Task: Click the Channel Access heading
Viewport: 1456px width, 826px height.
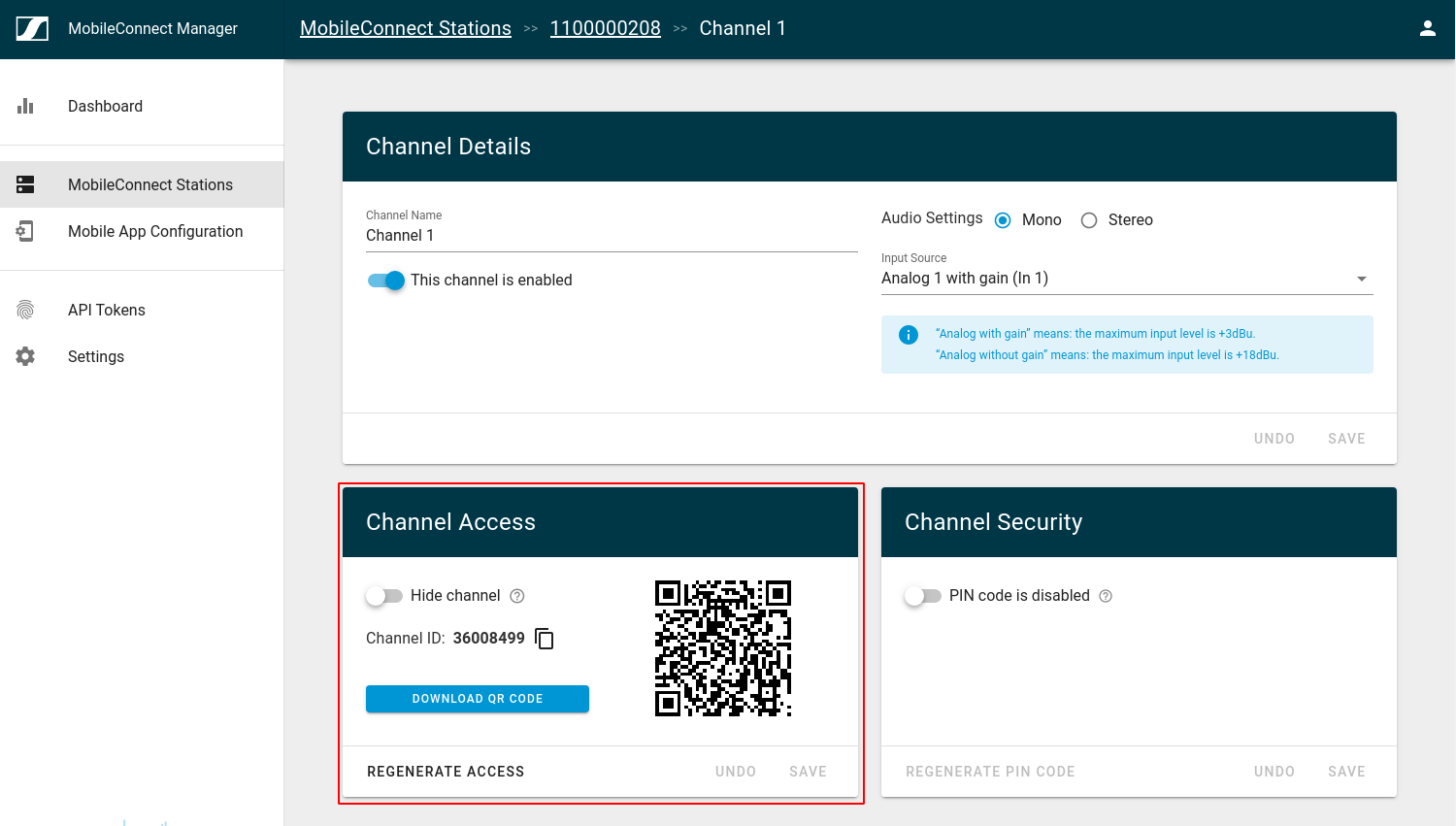Action: pyautogui.click(x=450, y=522)
